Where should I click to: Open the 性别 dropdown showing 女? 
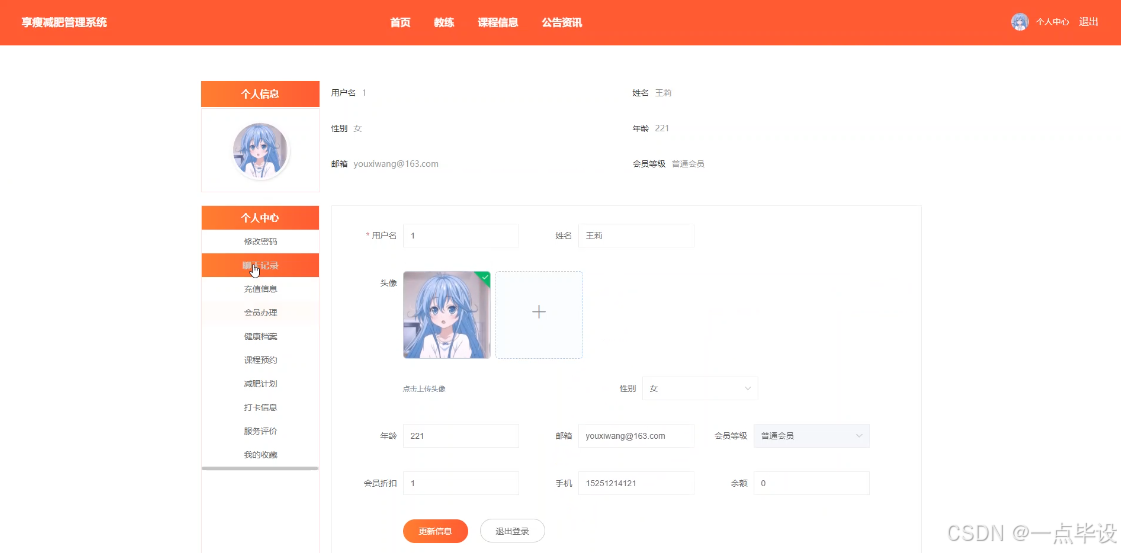tap(700, 388)
